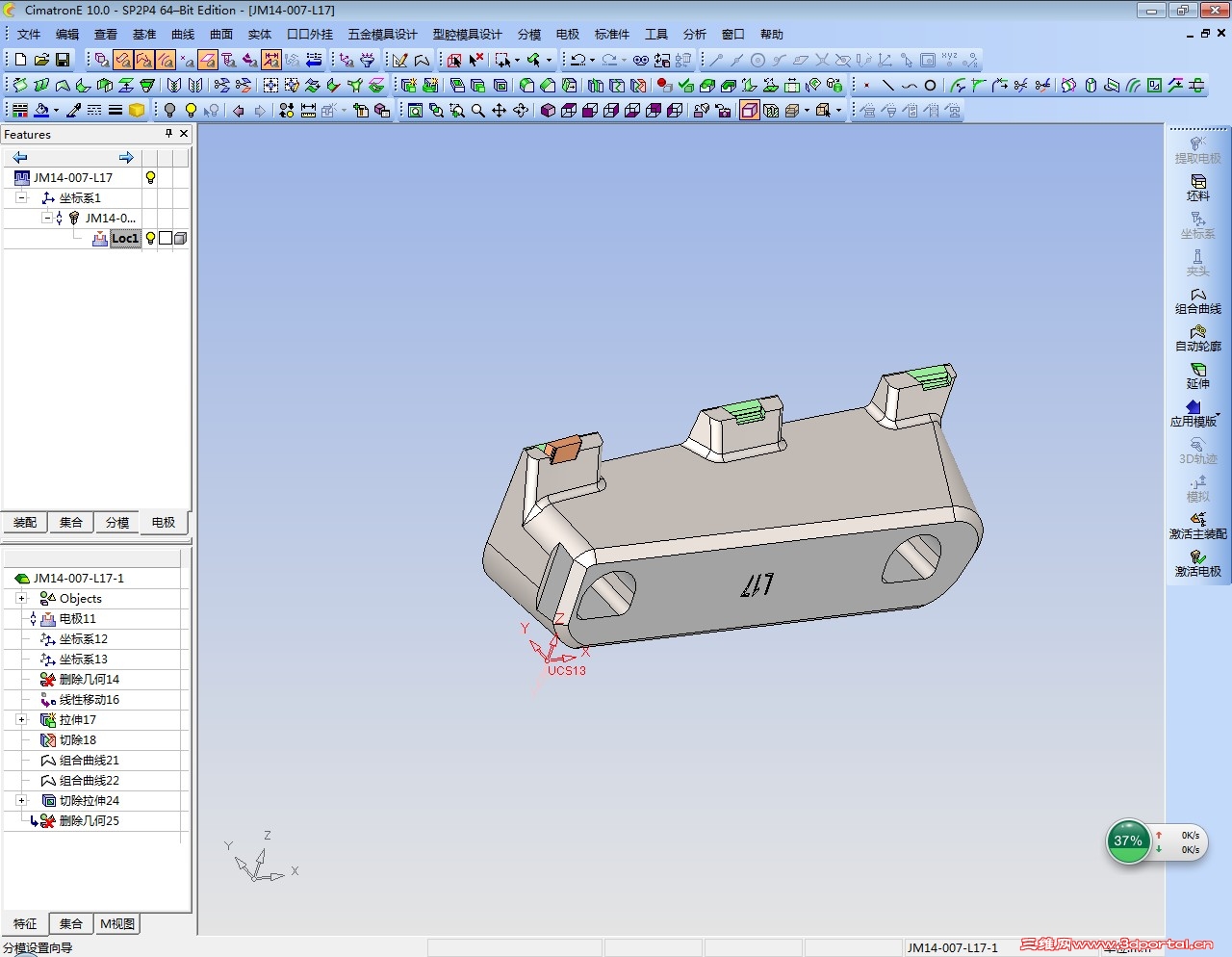Expand the Objects node

point(21,598)
